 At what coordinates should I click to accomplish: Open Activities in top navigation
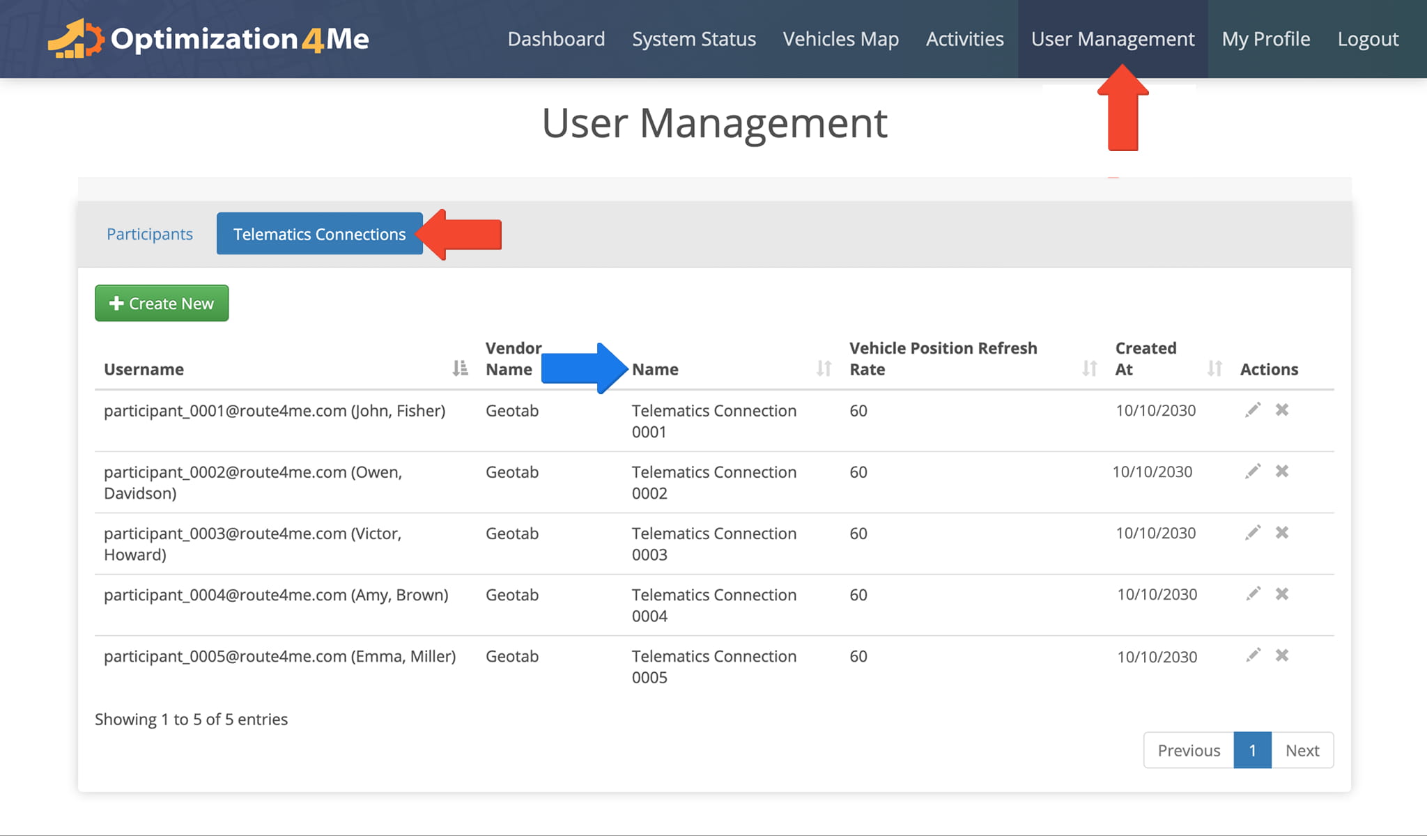[965, 39]
